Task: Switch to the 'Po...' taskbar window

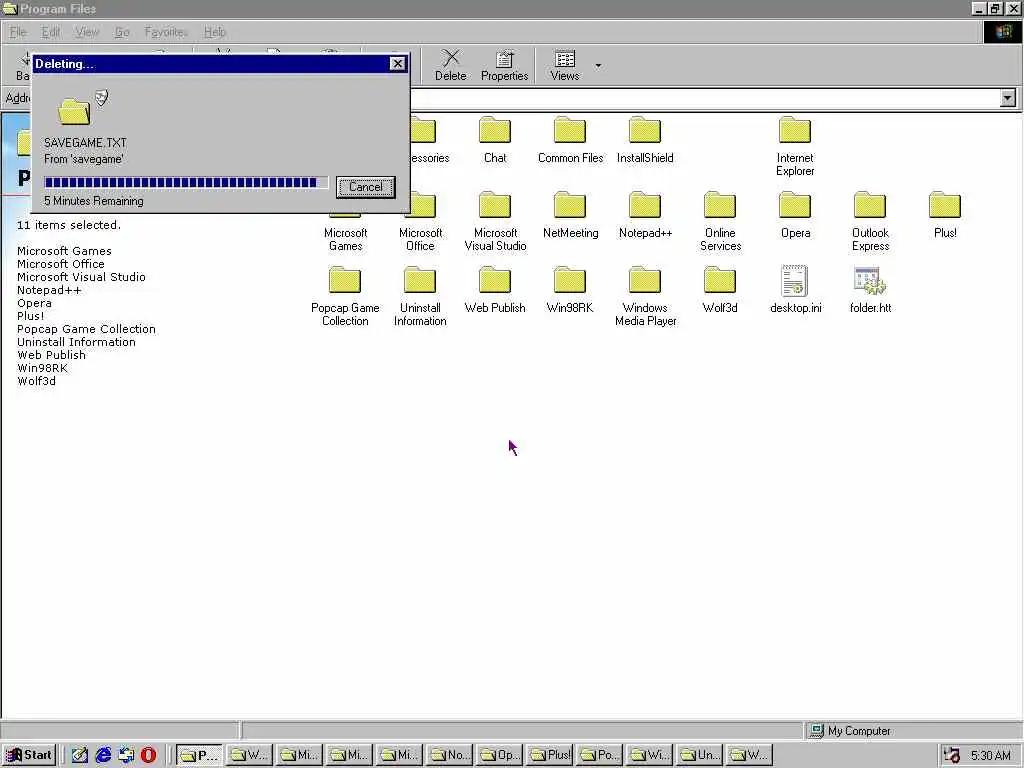Action: 600,755
